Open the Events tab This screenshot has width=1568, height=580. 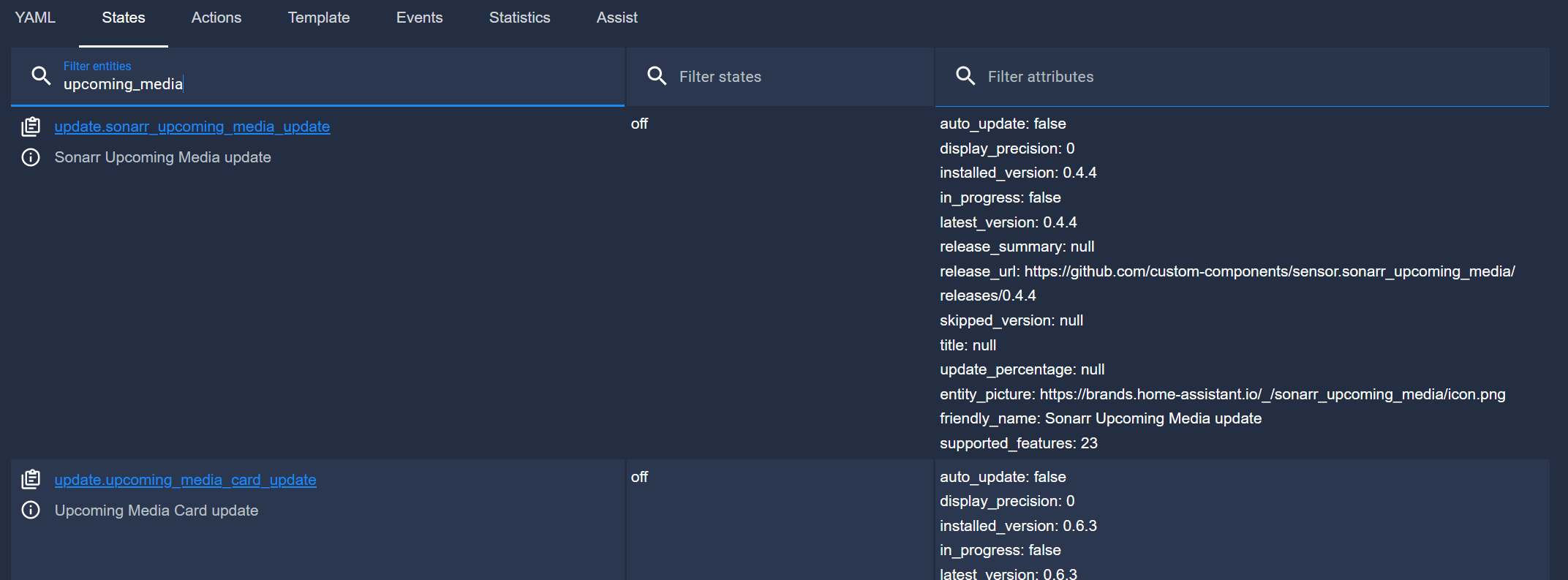419,18
